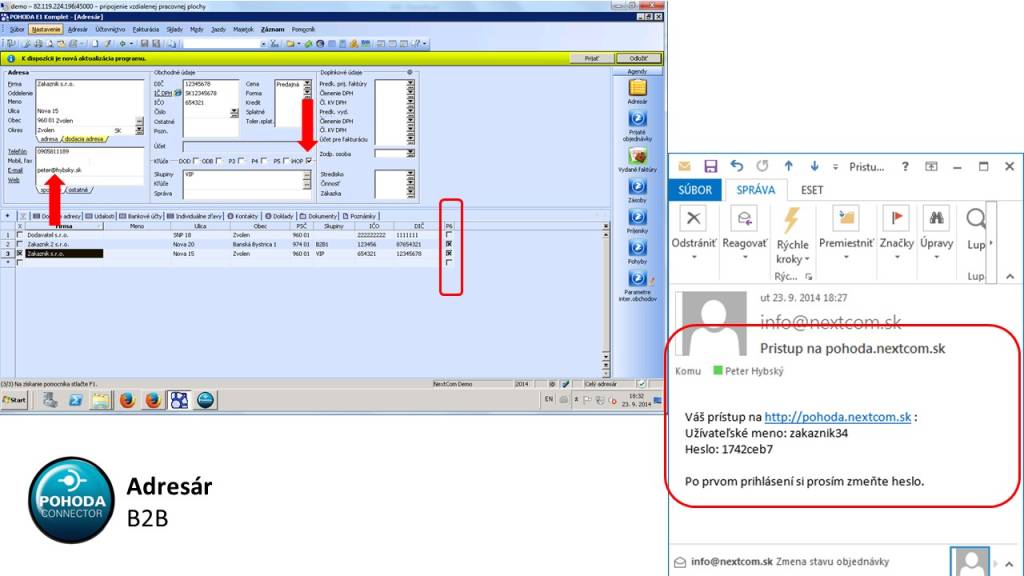Click the Premiestniť folder icon
1024x576 pixels.
846,219
